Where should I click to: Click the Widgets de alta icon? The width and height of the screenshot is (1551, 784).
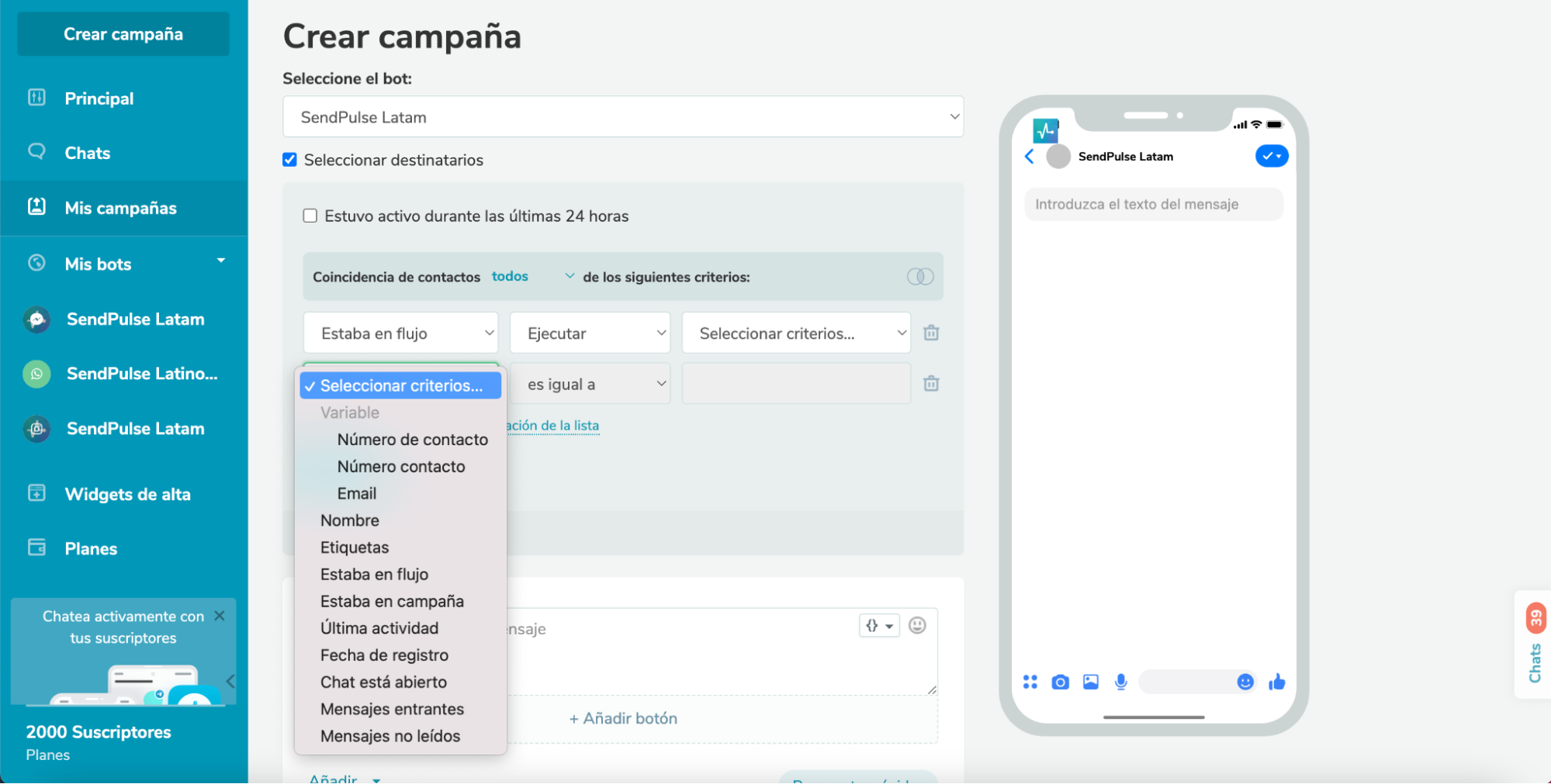[x=36, y=493]
